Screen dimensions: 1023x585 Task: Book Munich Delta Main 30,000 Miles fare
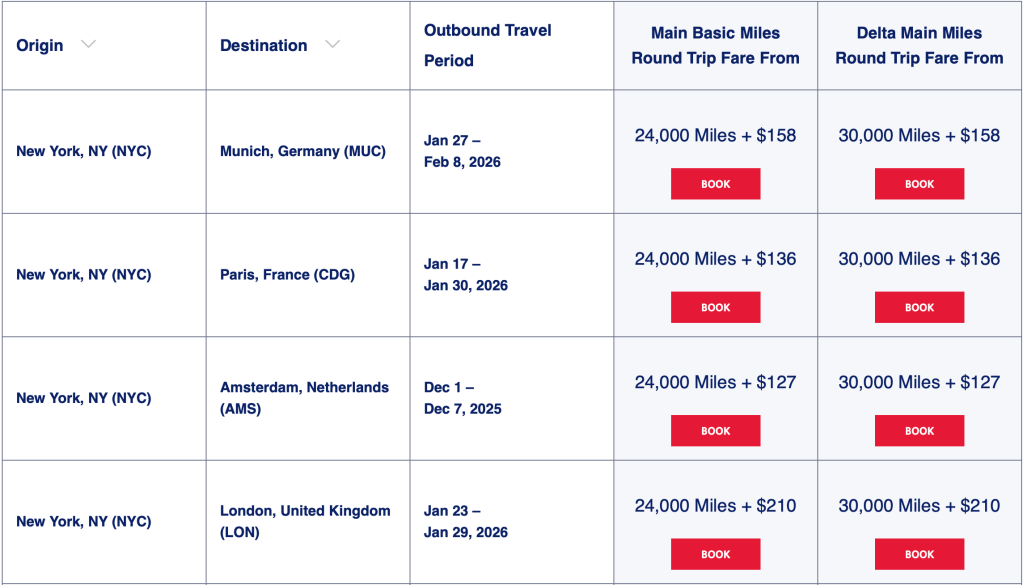(919, 184)
